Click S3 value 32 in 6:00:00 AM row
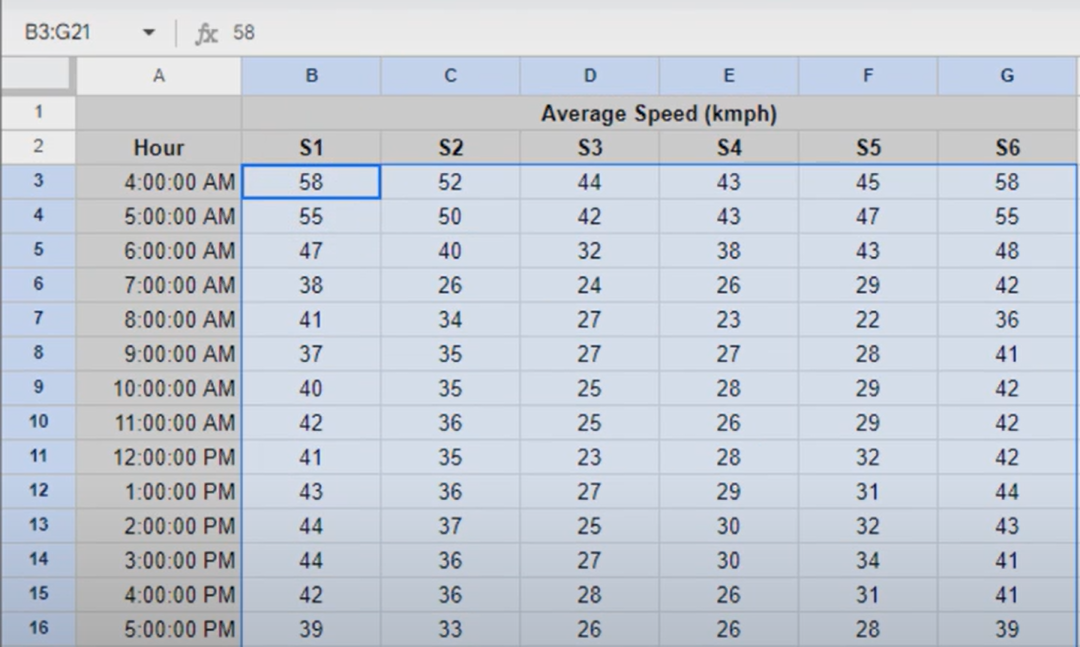The width and height of the screenshot is (1080, 647). 590,251
